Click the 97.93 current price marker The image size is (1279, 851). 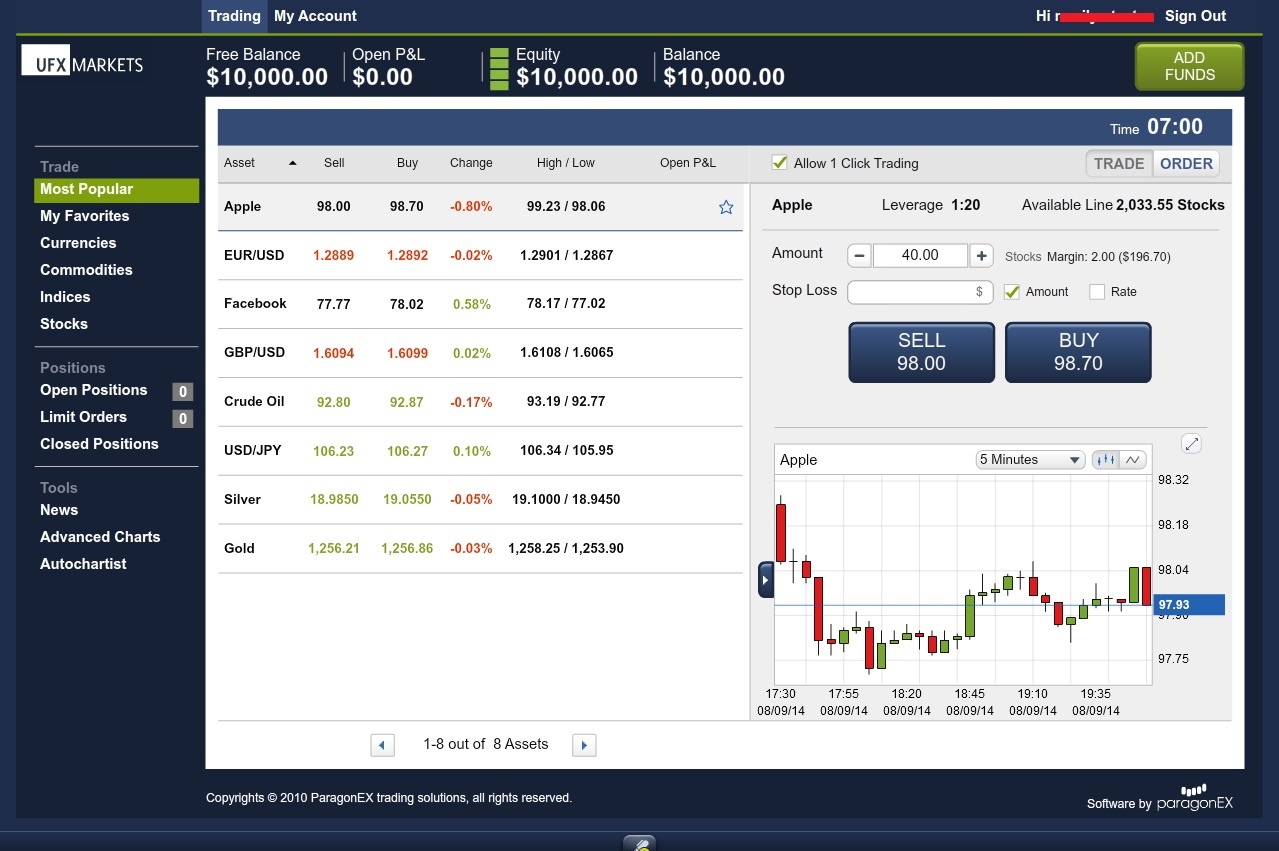point(1189,605)
